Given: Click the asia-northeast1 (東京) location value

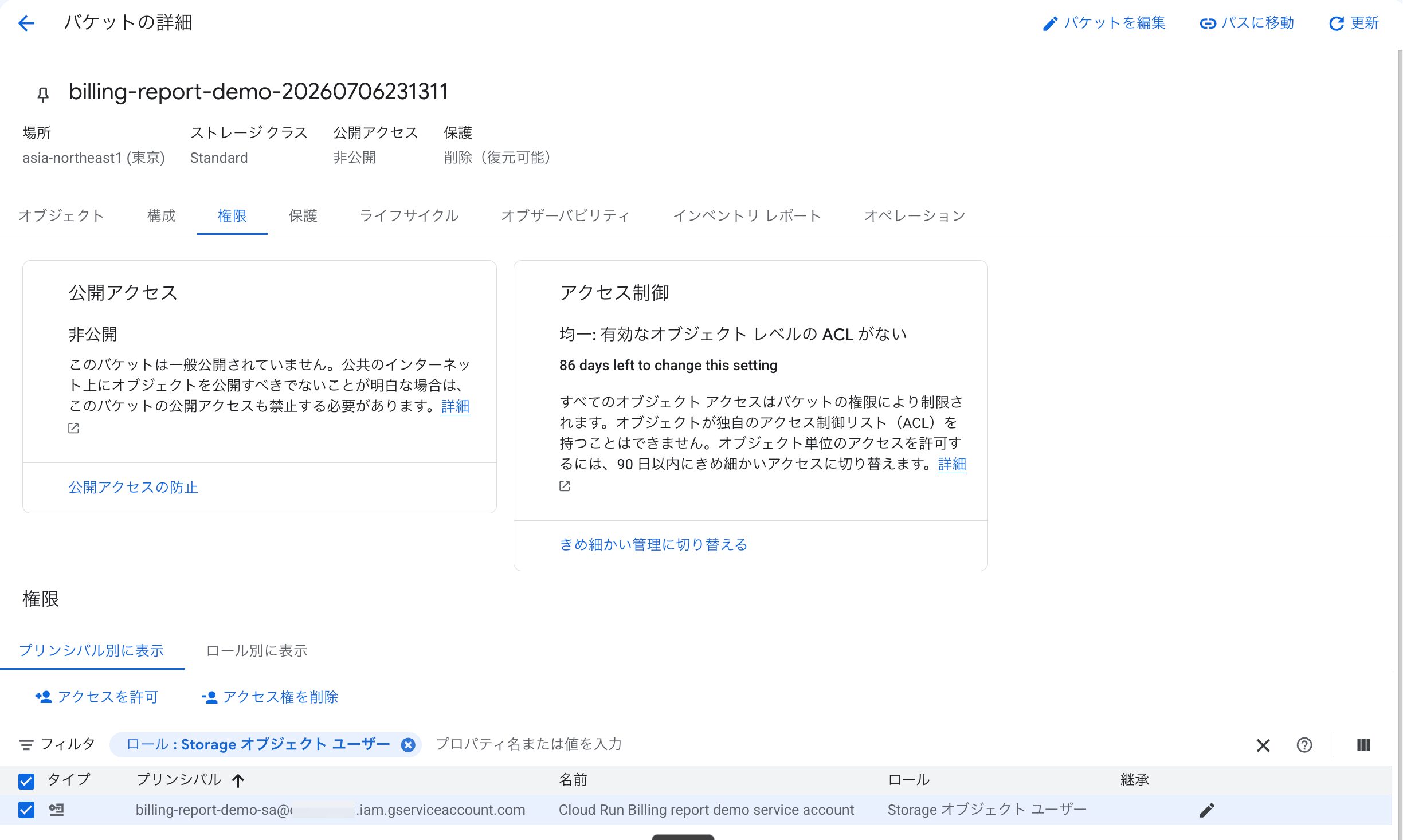Looking at the screenshot, I should [93, 158].
